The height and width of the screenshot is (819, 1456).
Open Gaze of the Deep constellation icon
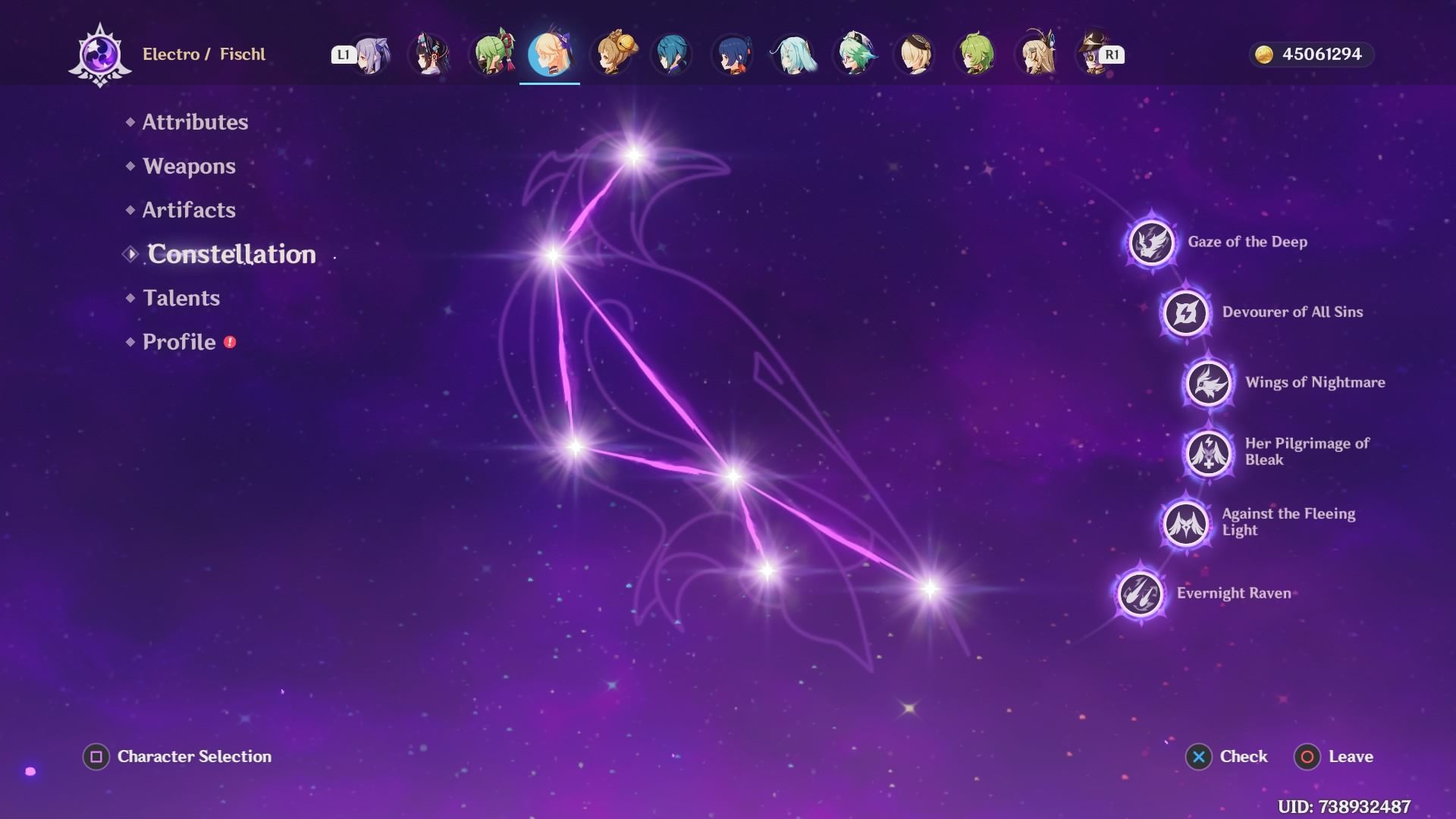(1151, 243)
